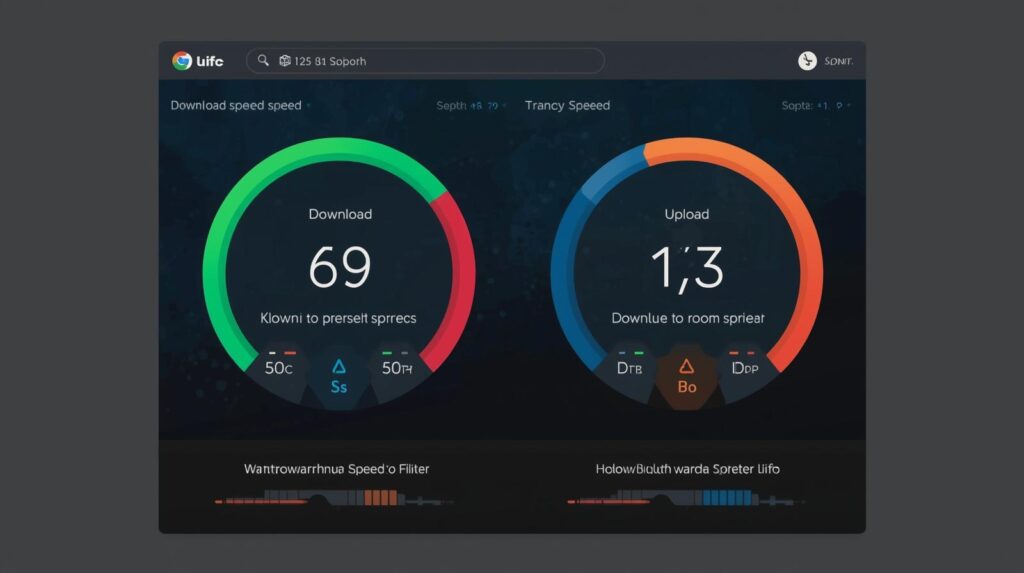Click the Chrome-style logo in header
1024x573 pixels.
tap(182, 61)
